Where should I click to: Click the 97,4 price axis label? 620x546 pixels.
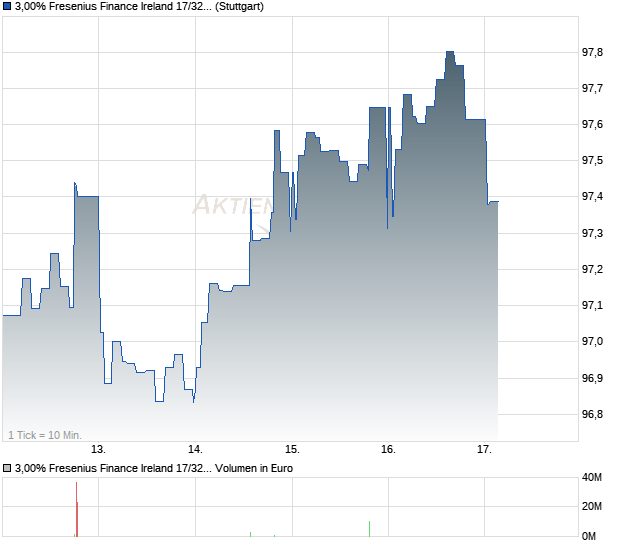point(592,196)
